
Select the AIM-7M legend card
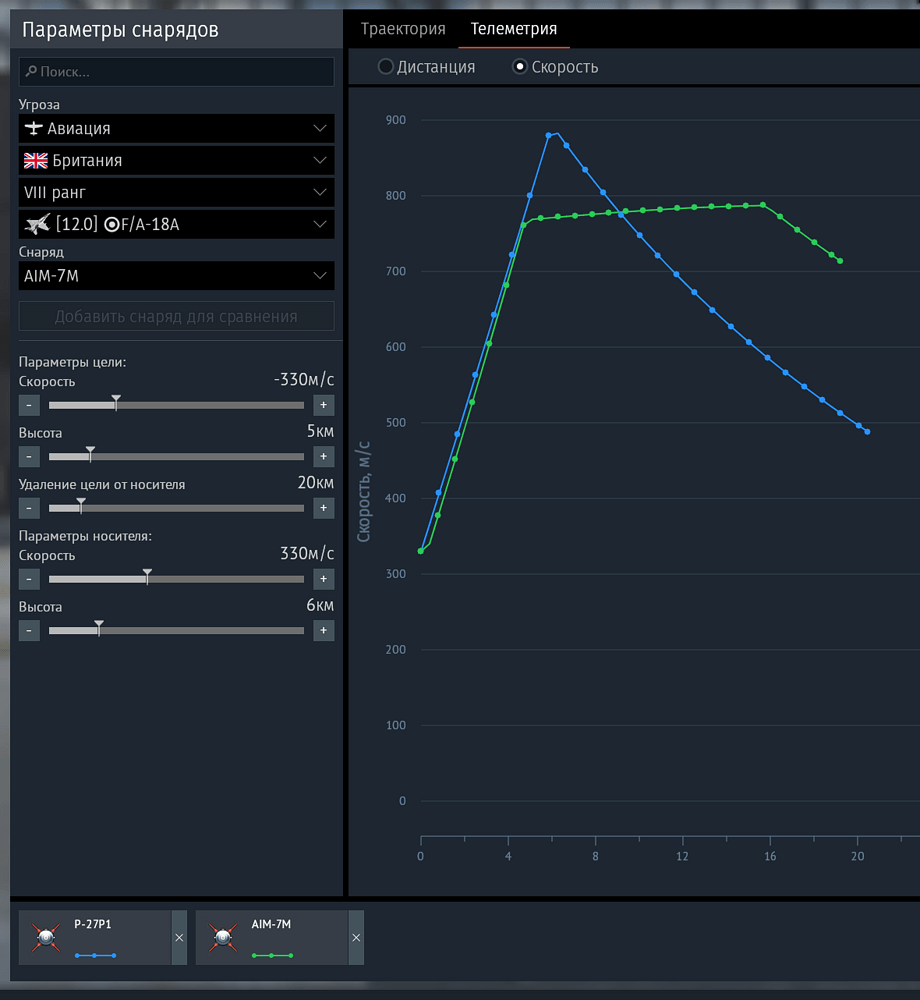pyautogui.click(x=272, y=938)
